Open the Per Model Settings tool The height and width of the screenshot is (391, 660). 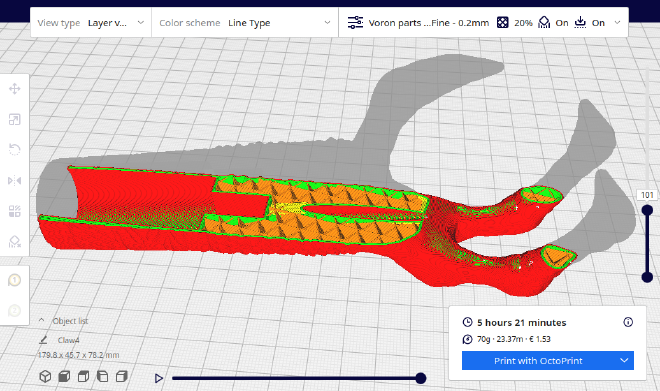(14, 211)
